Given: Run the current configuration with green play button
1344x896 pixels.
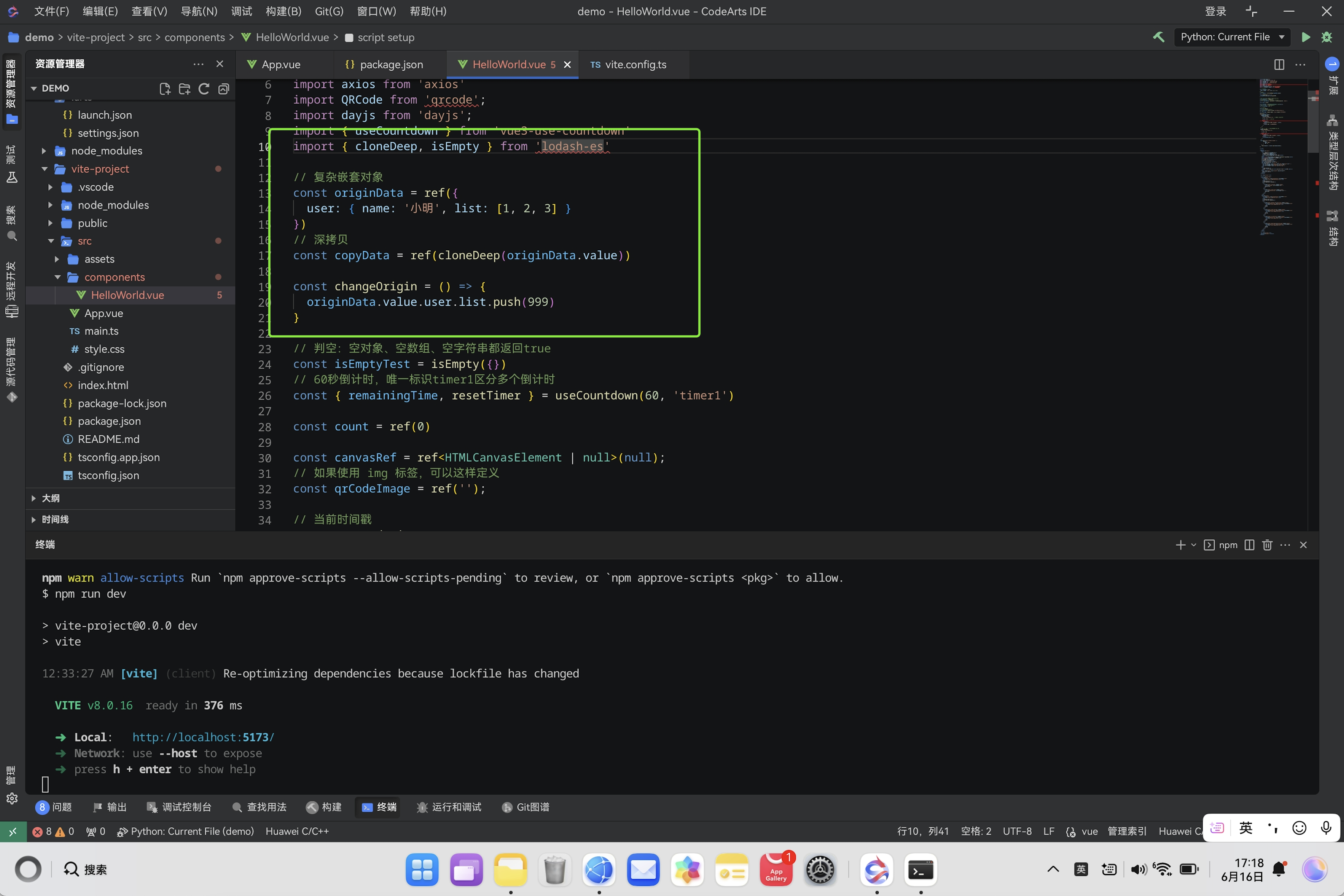Looking at the screenshot, I should pos(1306,37).
